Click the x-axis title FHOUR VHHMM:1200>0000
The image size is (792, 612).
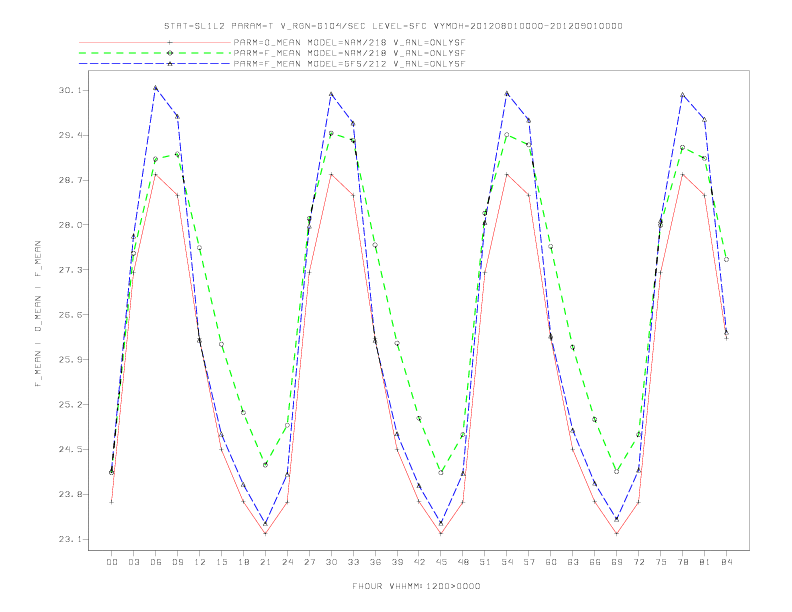[416, 586]
